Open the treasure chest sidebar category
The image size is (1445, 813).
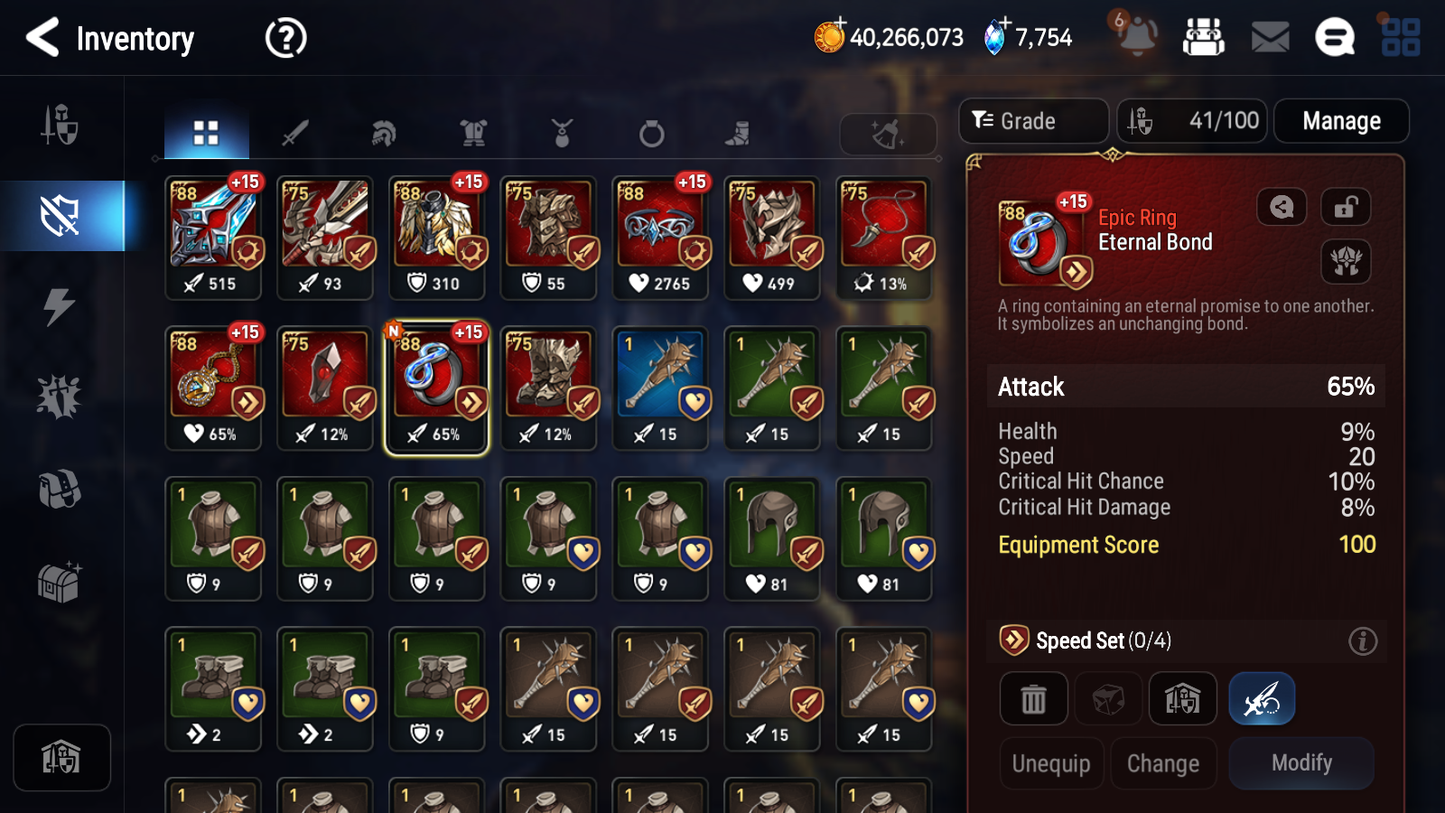coord(59,582)
